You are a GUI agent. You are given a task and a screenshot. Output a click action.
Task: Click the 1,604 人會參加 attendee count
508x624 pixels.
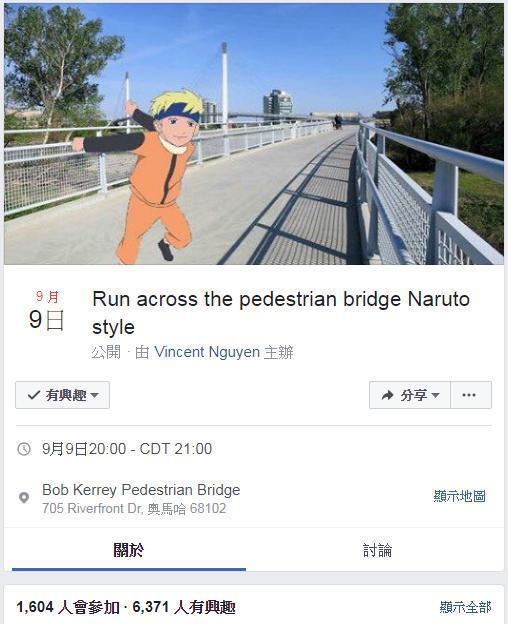[x=68, y=607]
